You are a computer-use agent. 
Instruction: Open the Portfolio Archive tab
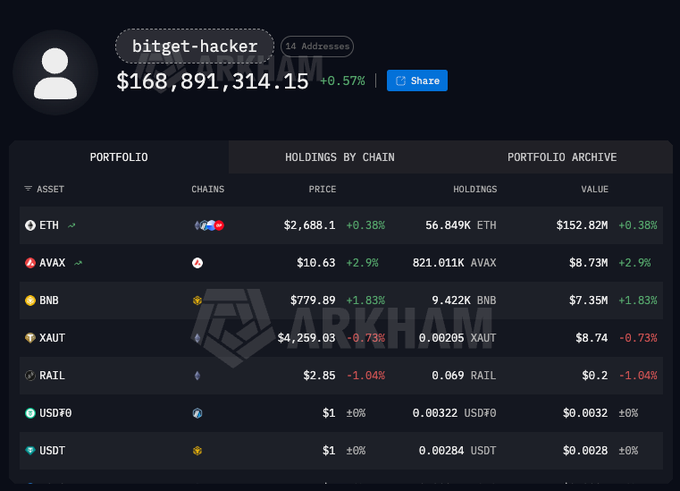pos(562,157)
